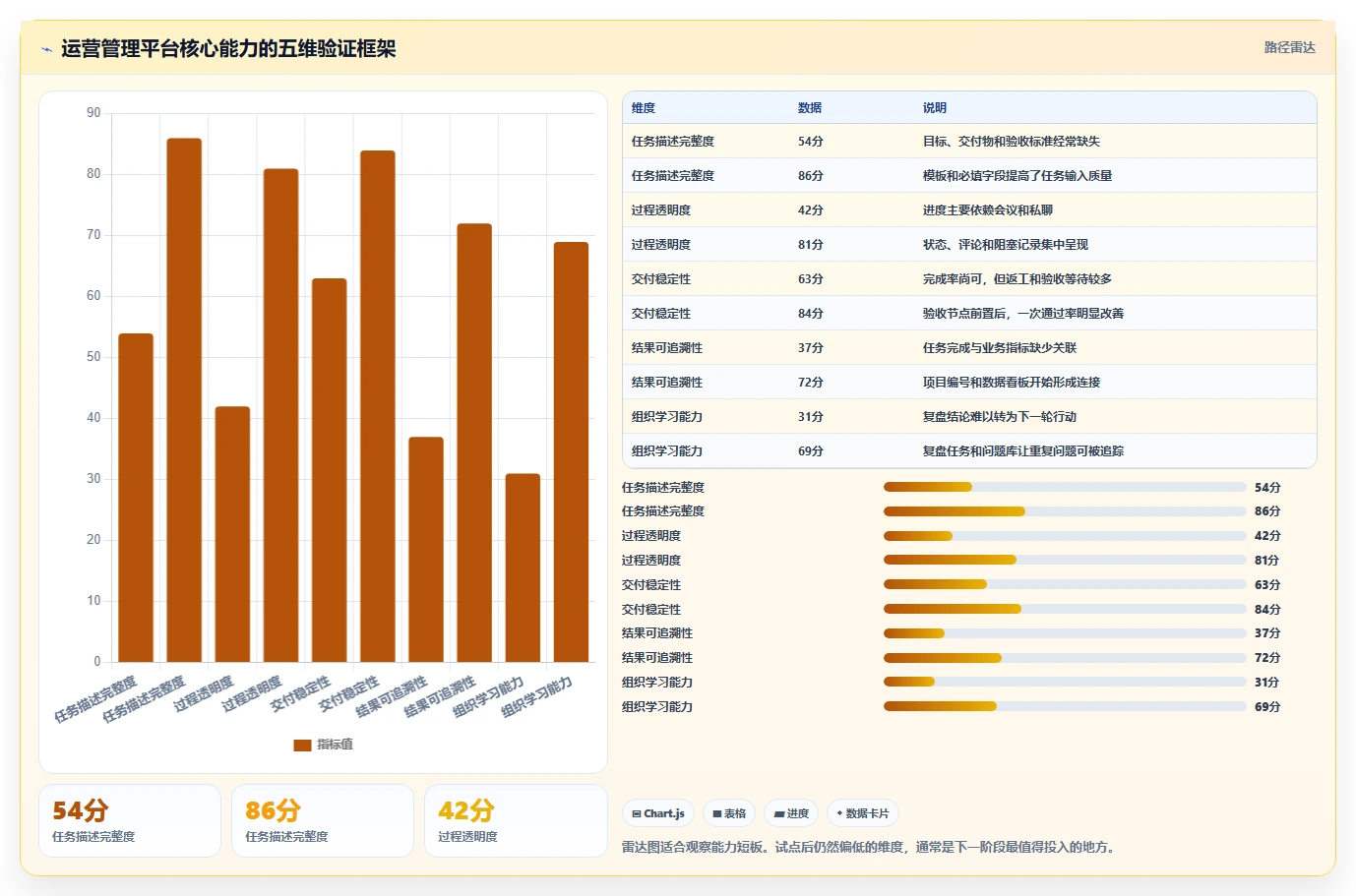Click the progress bar labeled 63分

[1065, 584]
